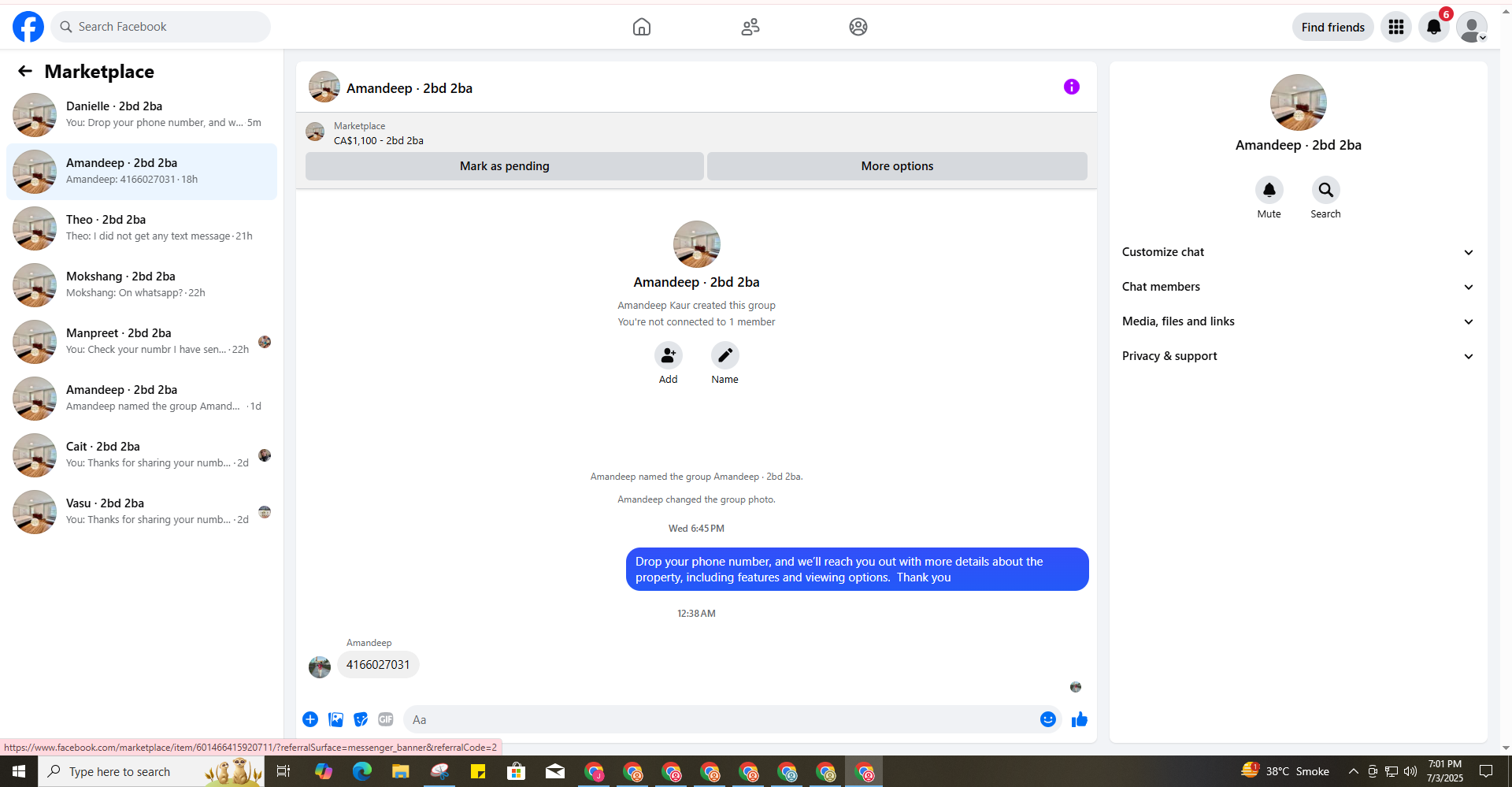Screen dimensions: 1512x787
Task: Click the 38°C Smoke weather widget
Action: click(x=1285, y=771)
